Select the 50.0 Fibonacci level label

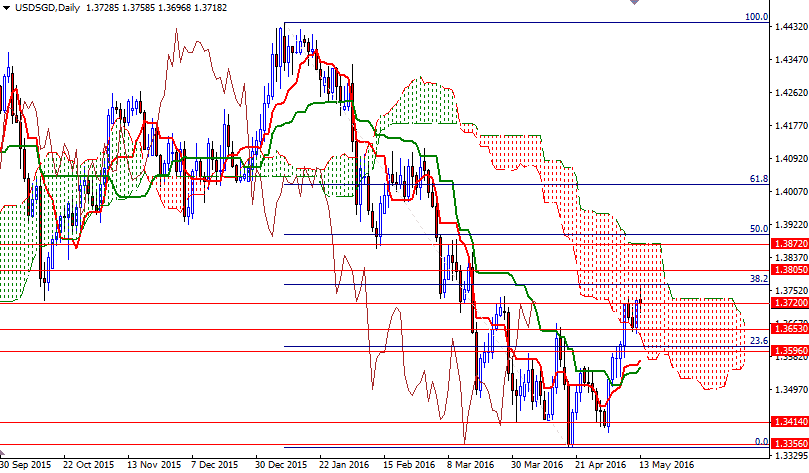[758, 229]
